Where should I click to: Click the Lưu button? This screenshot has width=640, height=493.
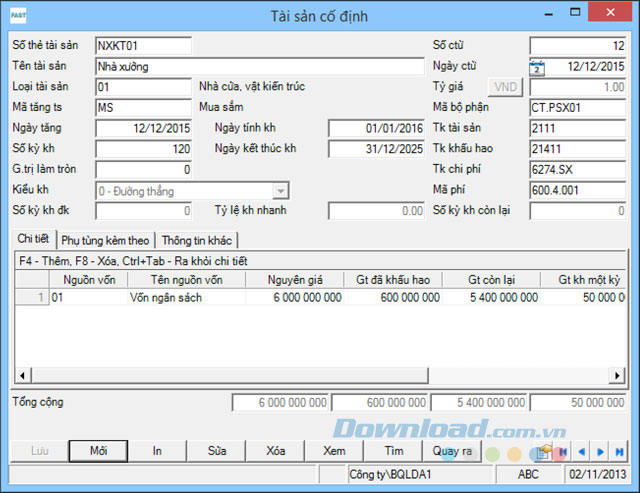point(39,451)
